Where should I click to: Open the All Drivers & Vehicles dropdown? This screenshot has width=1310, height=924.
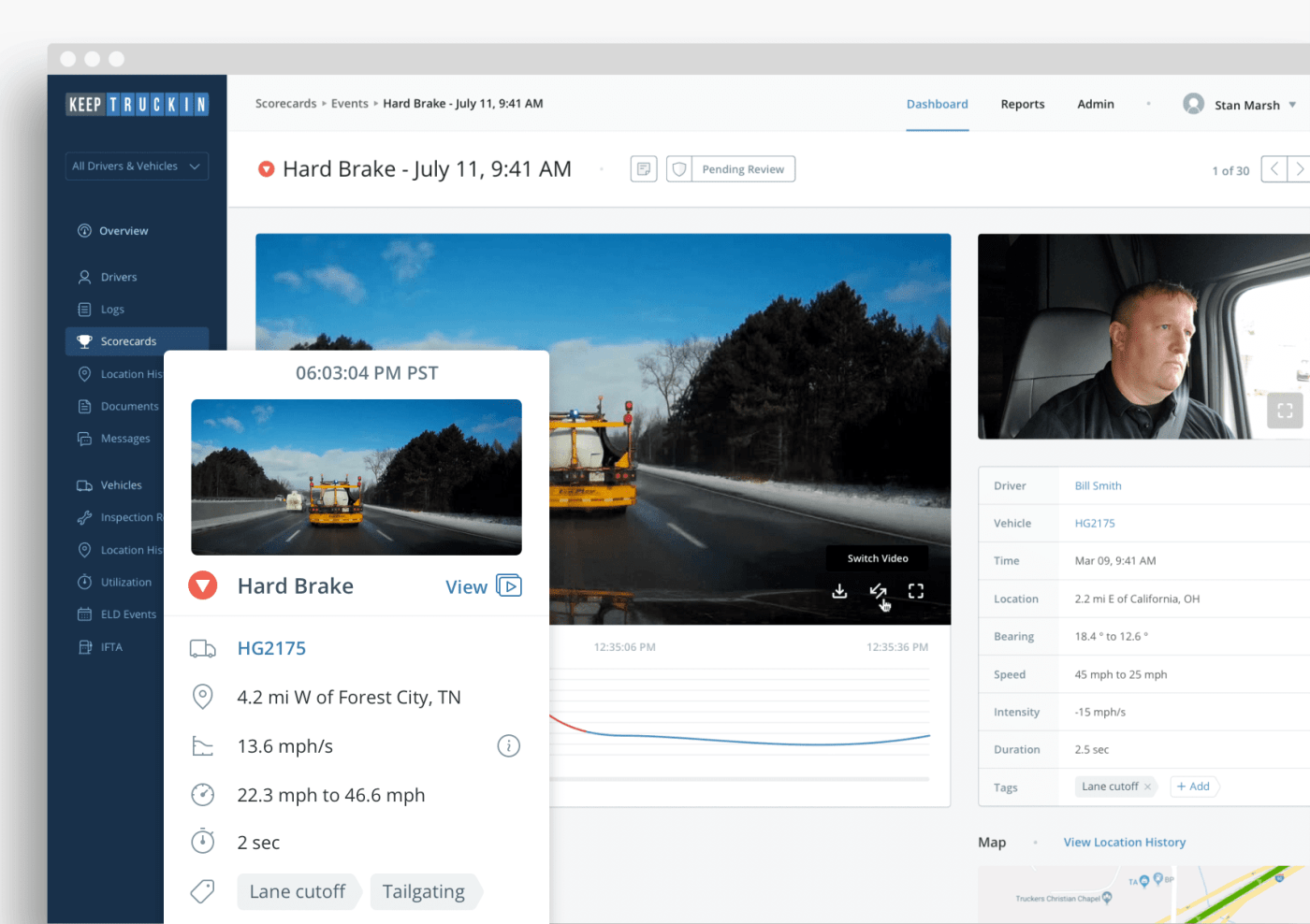pyautogui.click(x=137, y=166)
